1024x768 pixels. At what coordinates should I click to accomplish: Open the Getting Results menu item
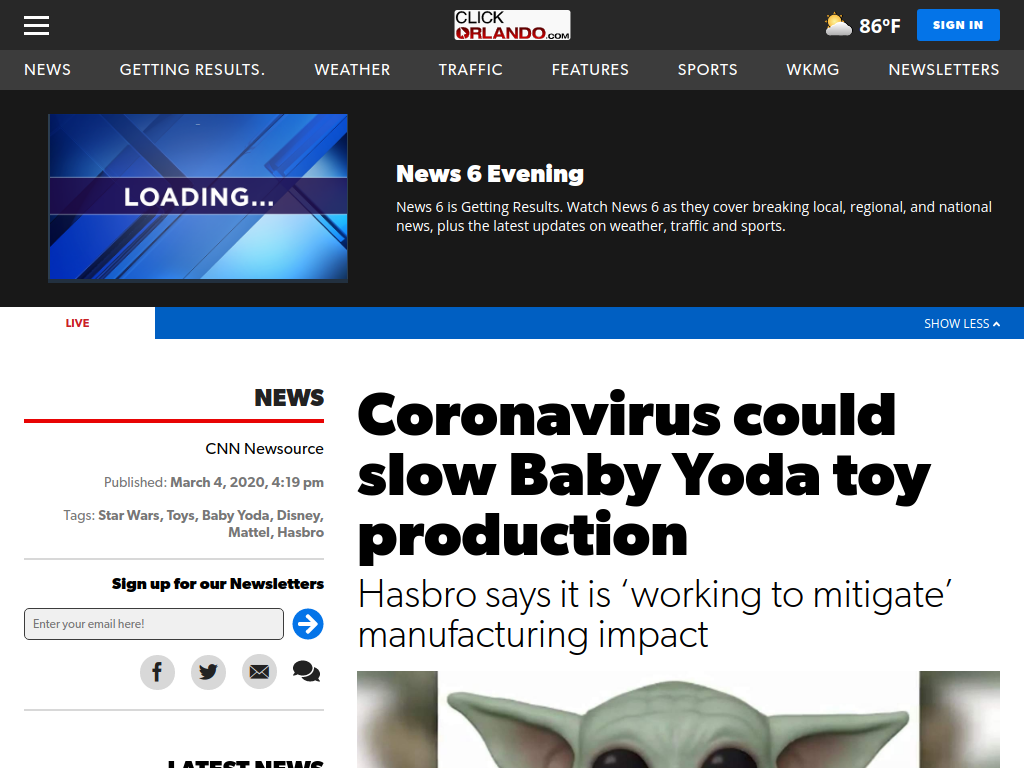click(193, 70)
